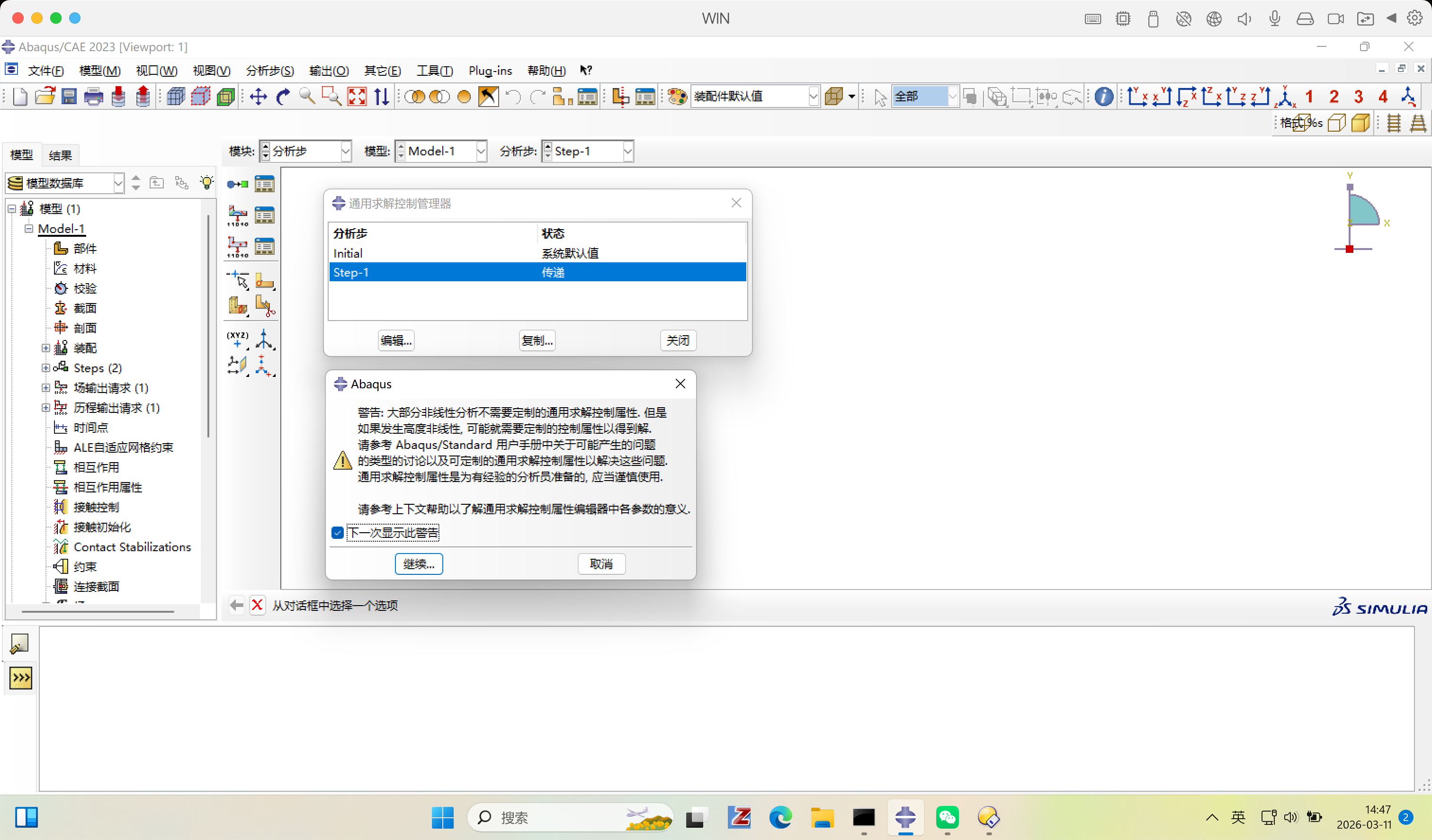Select Contact Stabilizations in the model tree

133,547
